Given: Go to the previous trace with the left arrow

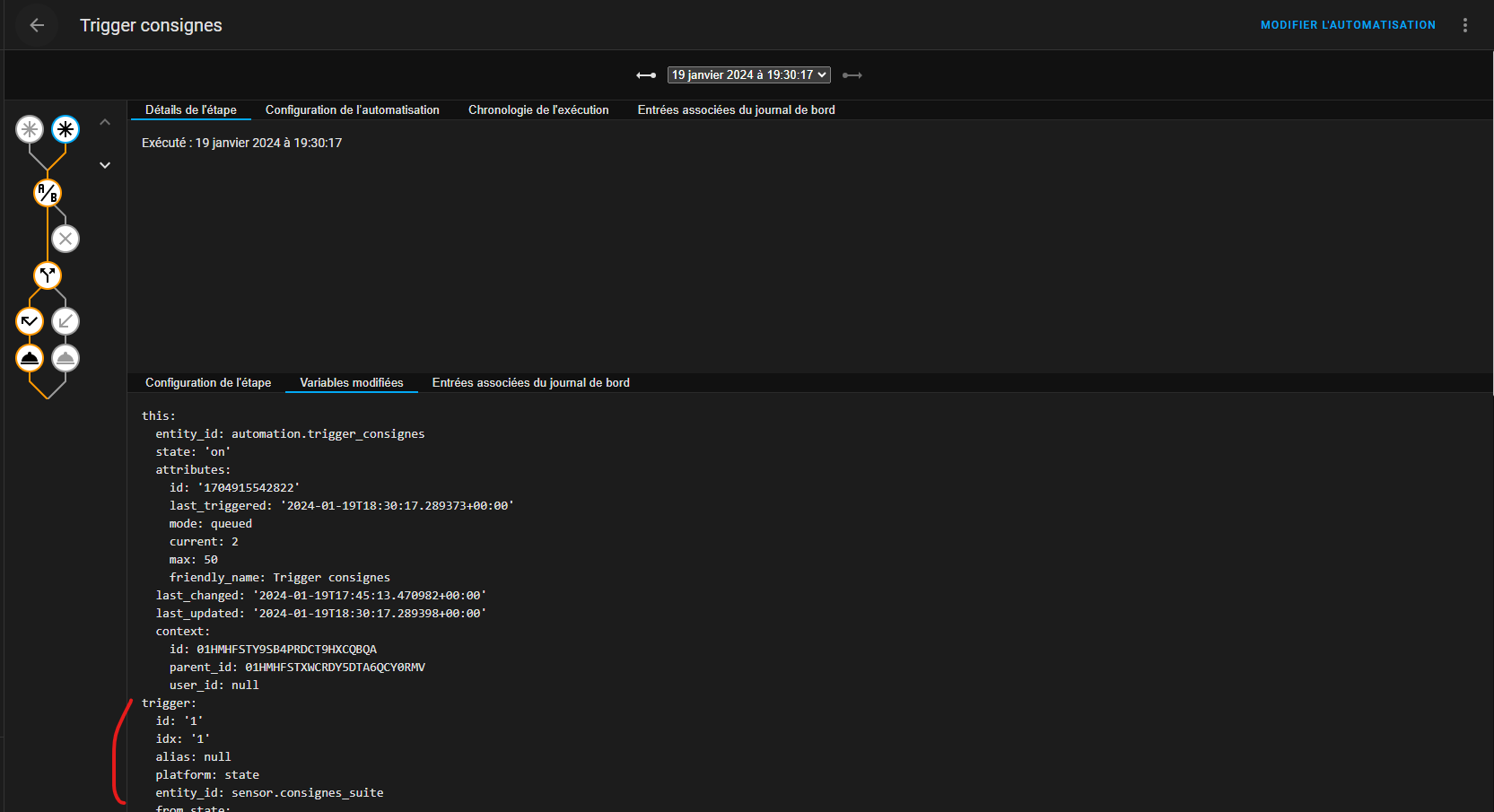Looking at the screenshot, I should coord(646,75).
